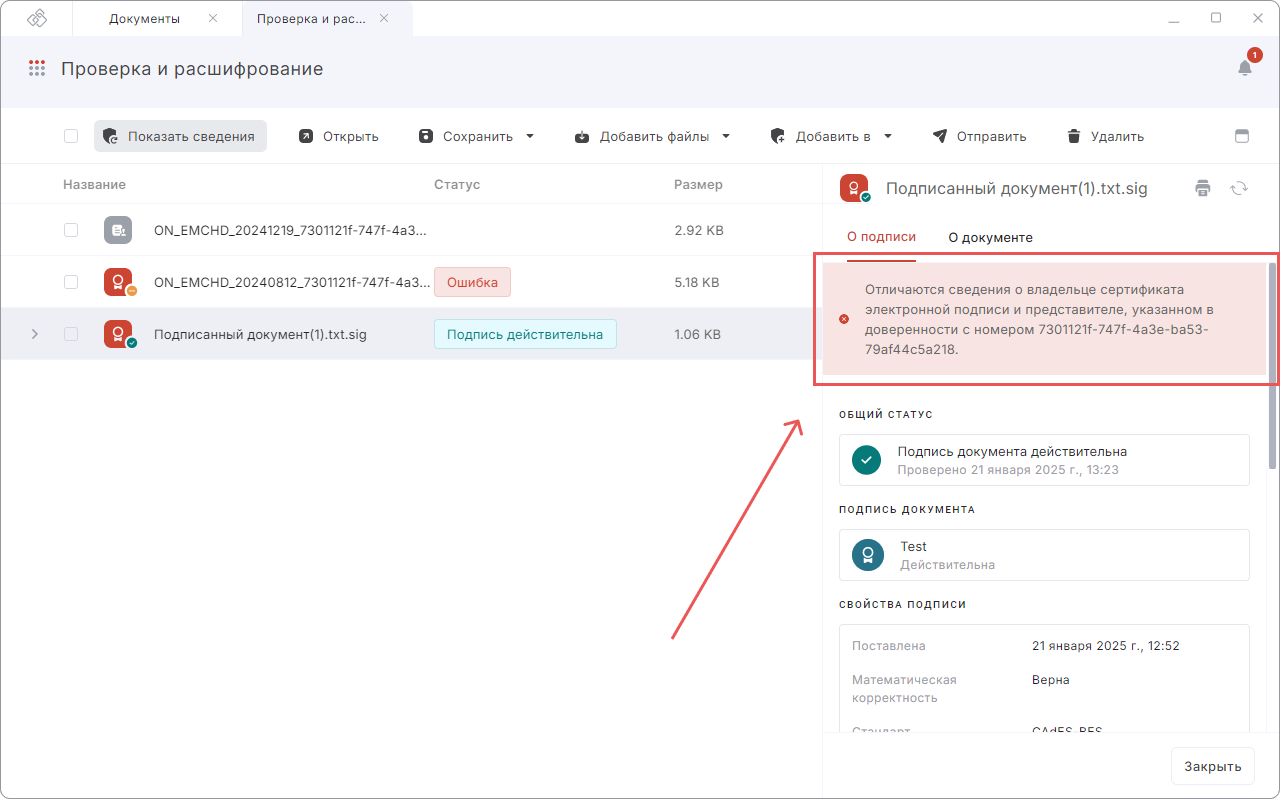Image resolution: width=1280 pixels, height=799 pixels.
Task: Click the Отправить button
Action: pyautogui.click(x=979, y=136)
